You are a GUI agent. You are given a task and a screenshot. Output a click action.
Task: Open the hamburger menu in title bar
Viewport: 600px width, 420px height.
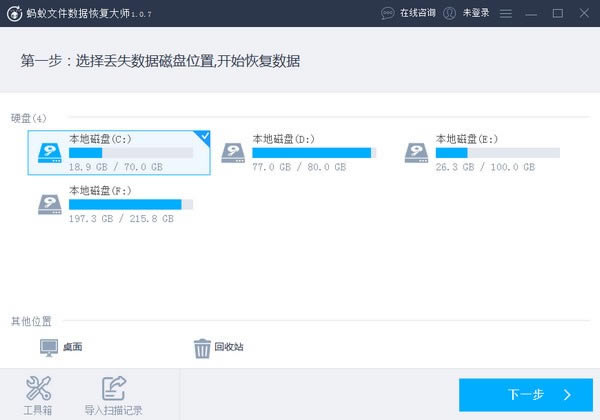pyautogui.click(x=505, y=13)
